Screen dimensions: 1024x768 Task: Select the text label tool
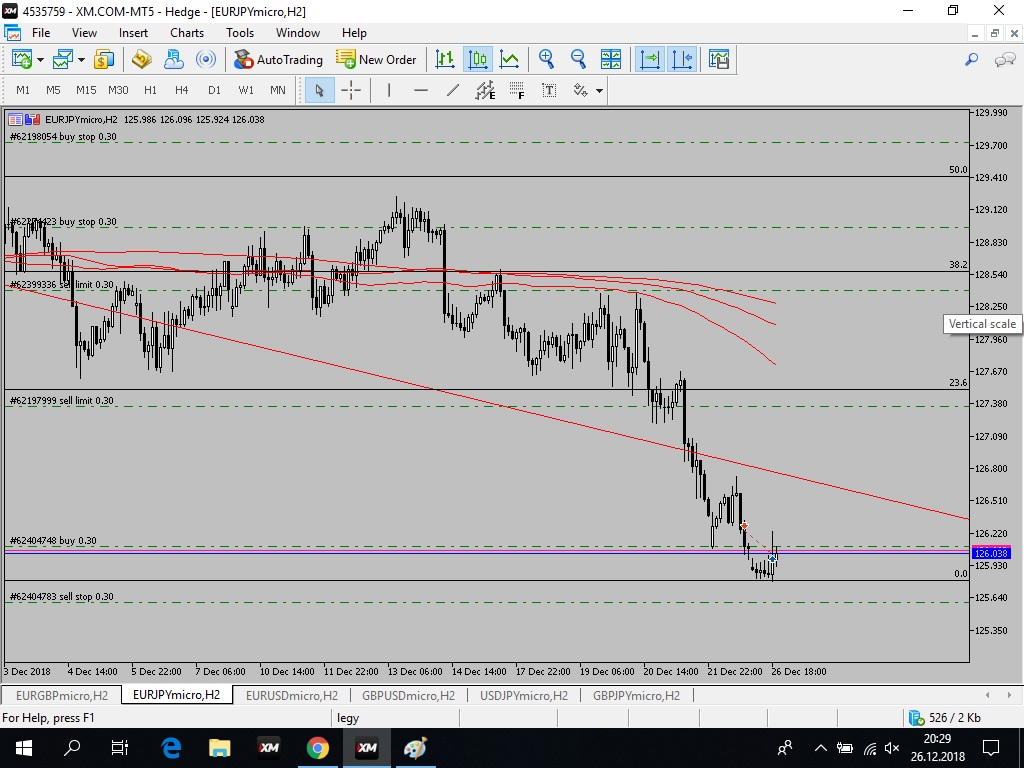click(549, 90)
